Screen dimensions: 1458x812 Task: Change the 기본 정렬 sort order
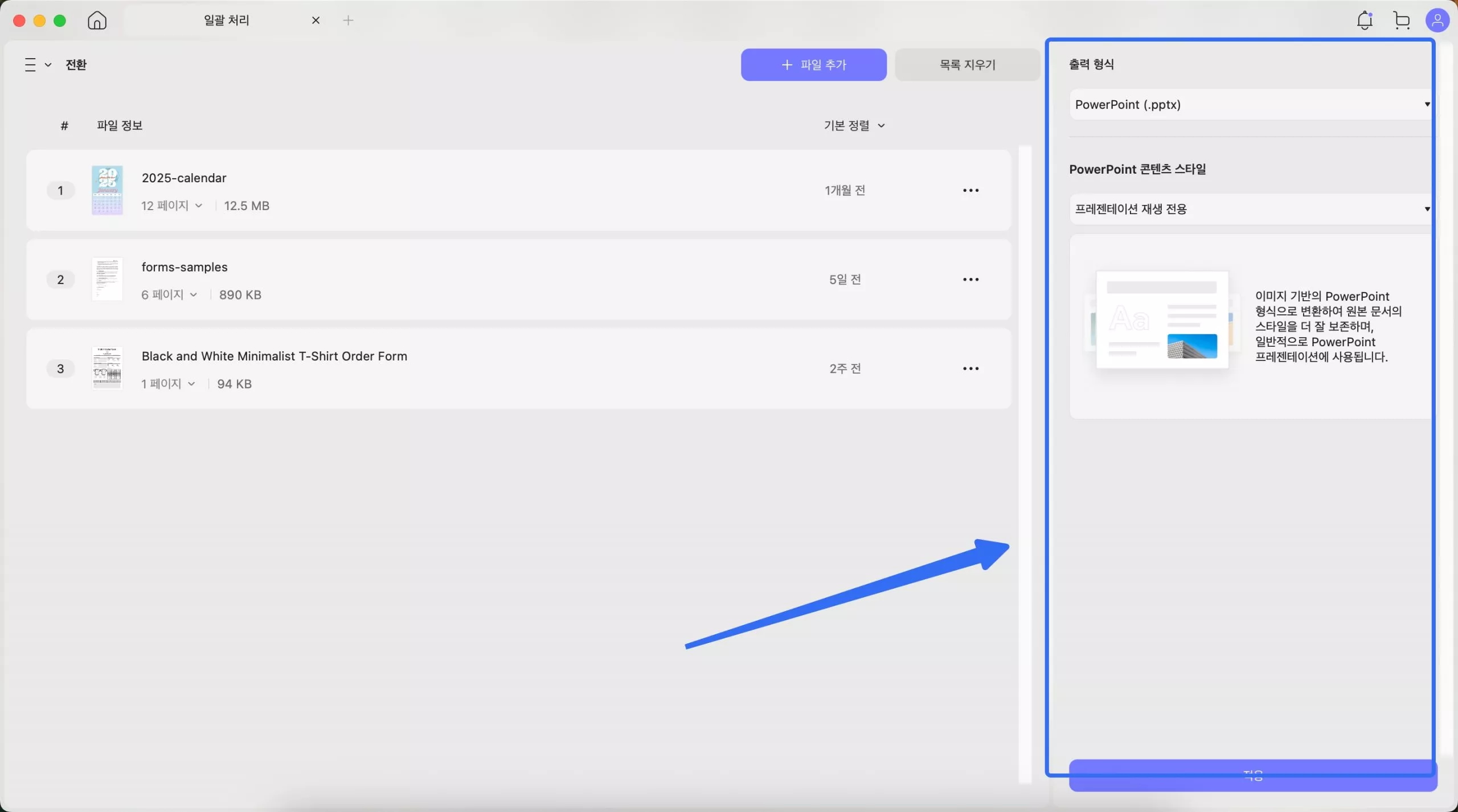(854, 125)
